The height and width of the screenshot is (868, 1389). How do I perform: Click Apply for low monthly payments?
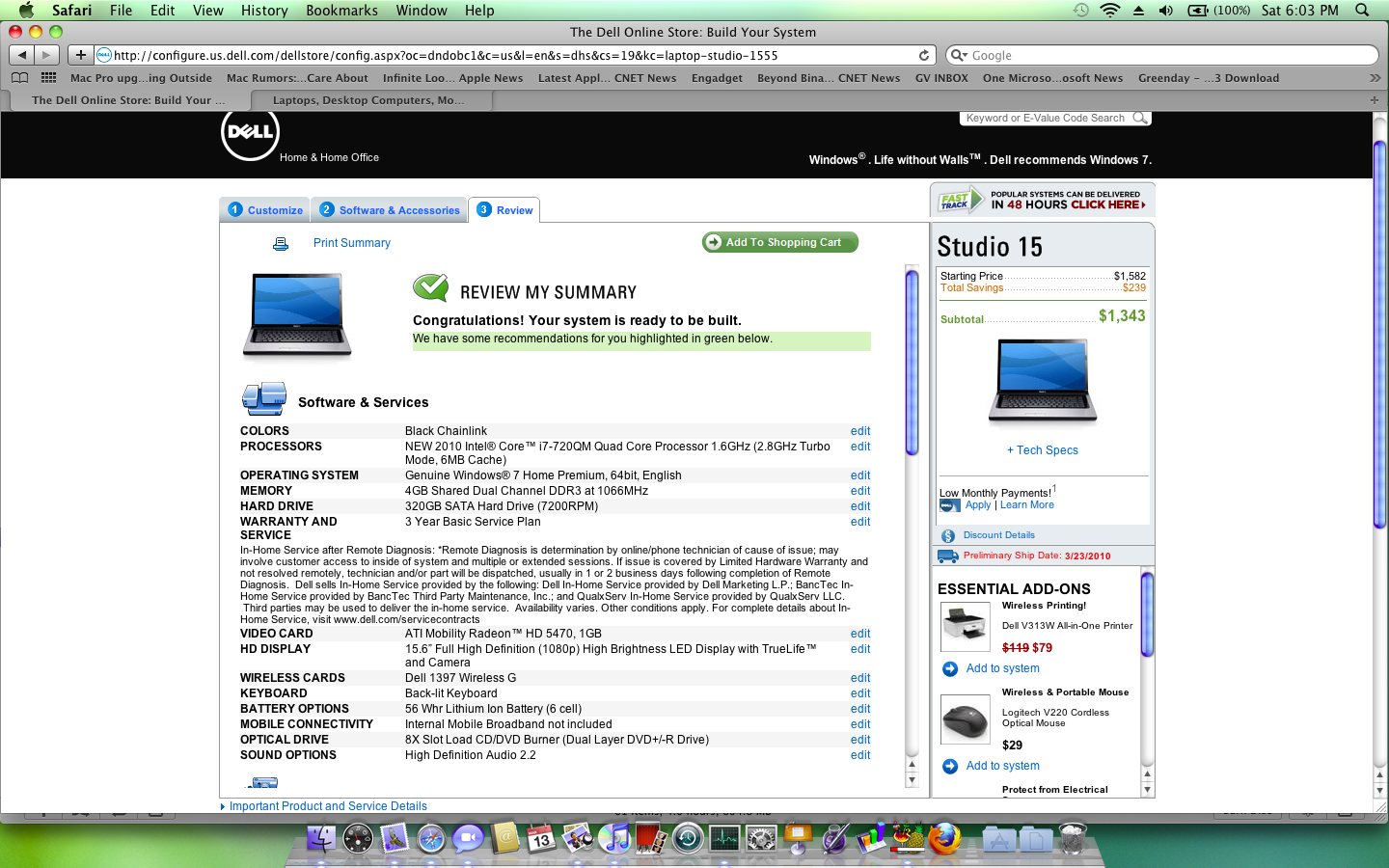point(978,505)
